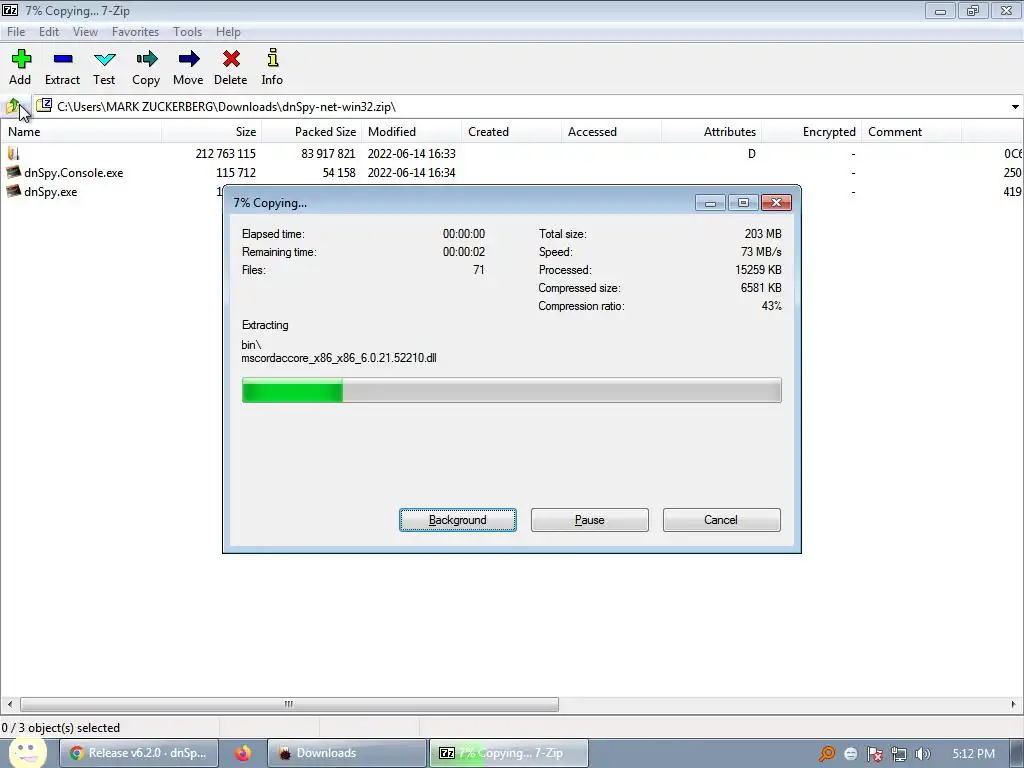Switch to the Chrome dnSpy release taskbar item

pyautogui.click(x=138, y=753)
